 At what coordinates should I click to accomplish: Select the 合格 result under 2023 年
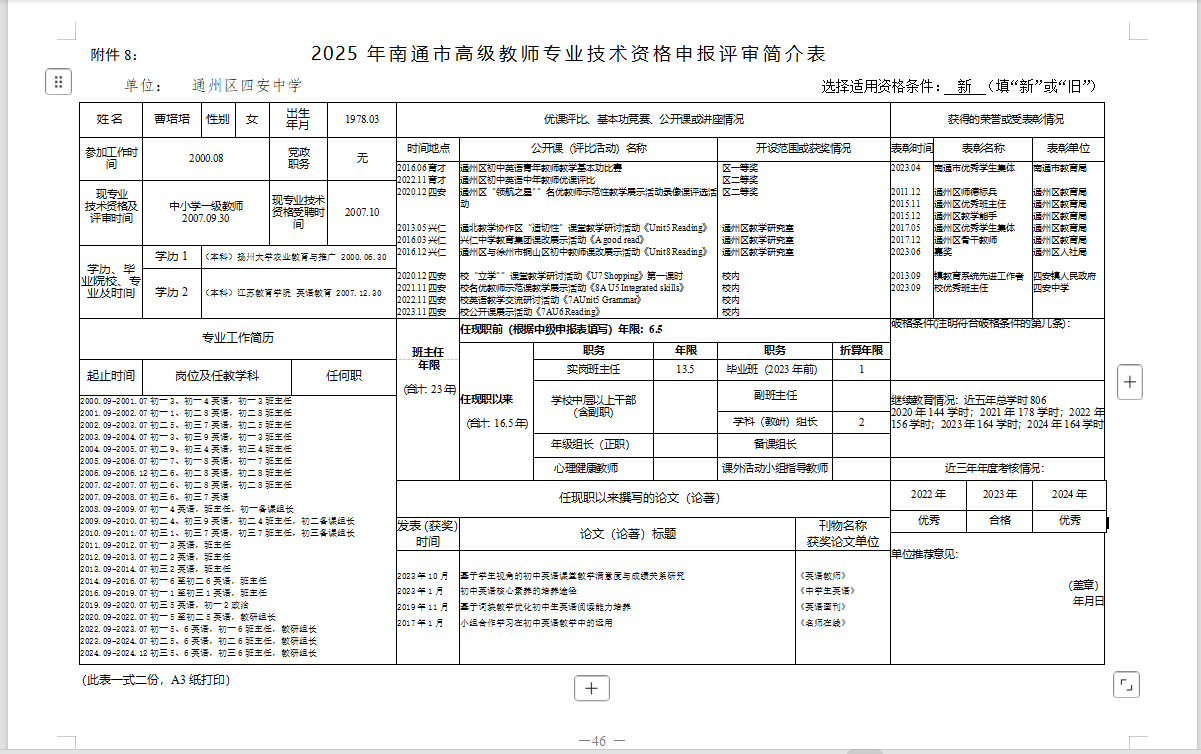point(999,520)
